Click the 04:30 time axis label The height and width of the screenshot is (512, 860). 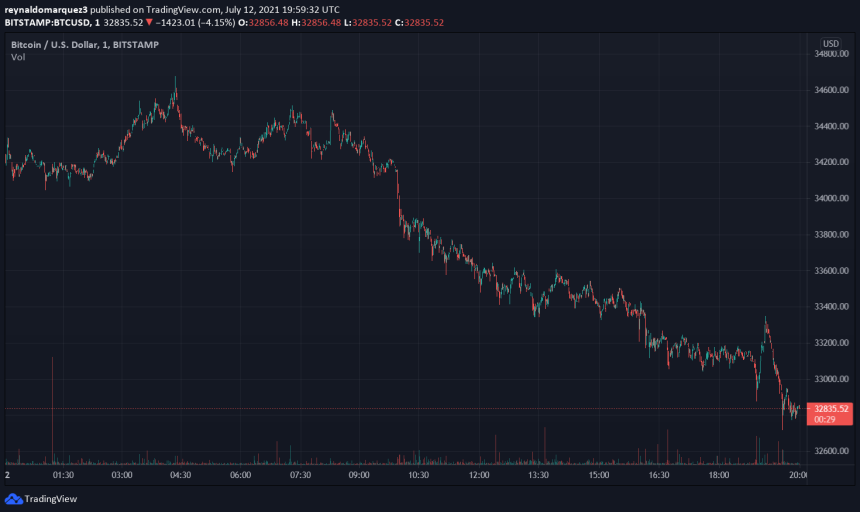coord(180,475)
